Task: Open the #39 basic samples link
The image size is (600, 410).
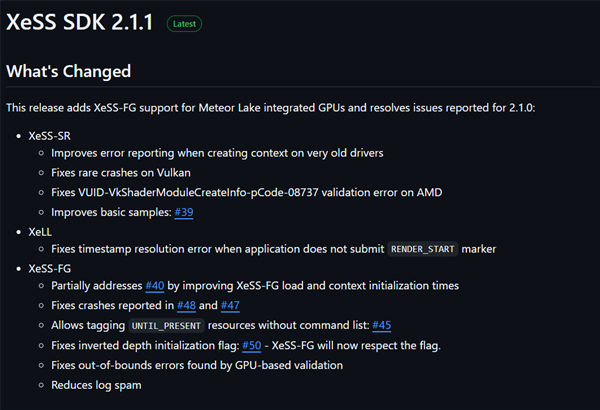Action: click(185, 212)
